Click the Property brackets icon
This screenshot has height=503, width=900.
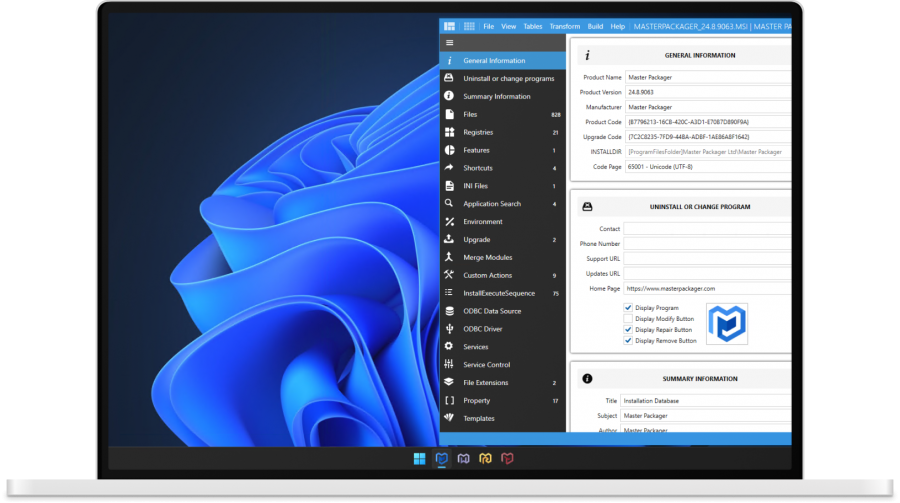coord(449,400)
